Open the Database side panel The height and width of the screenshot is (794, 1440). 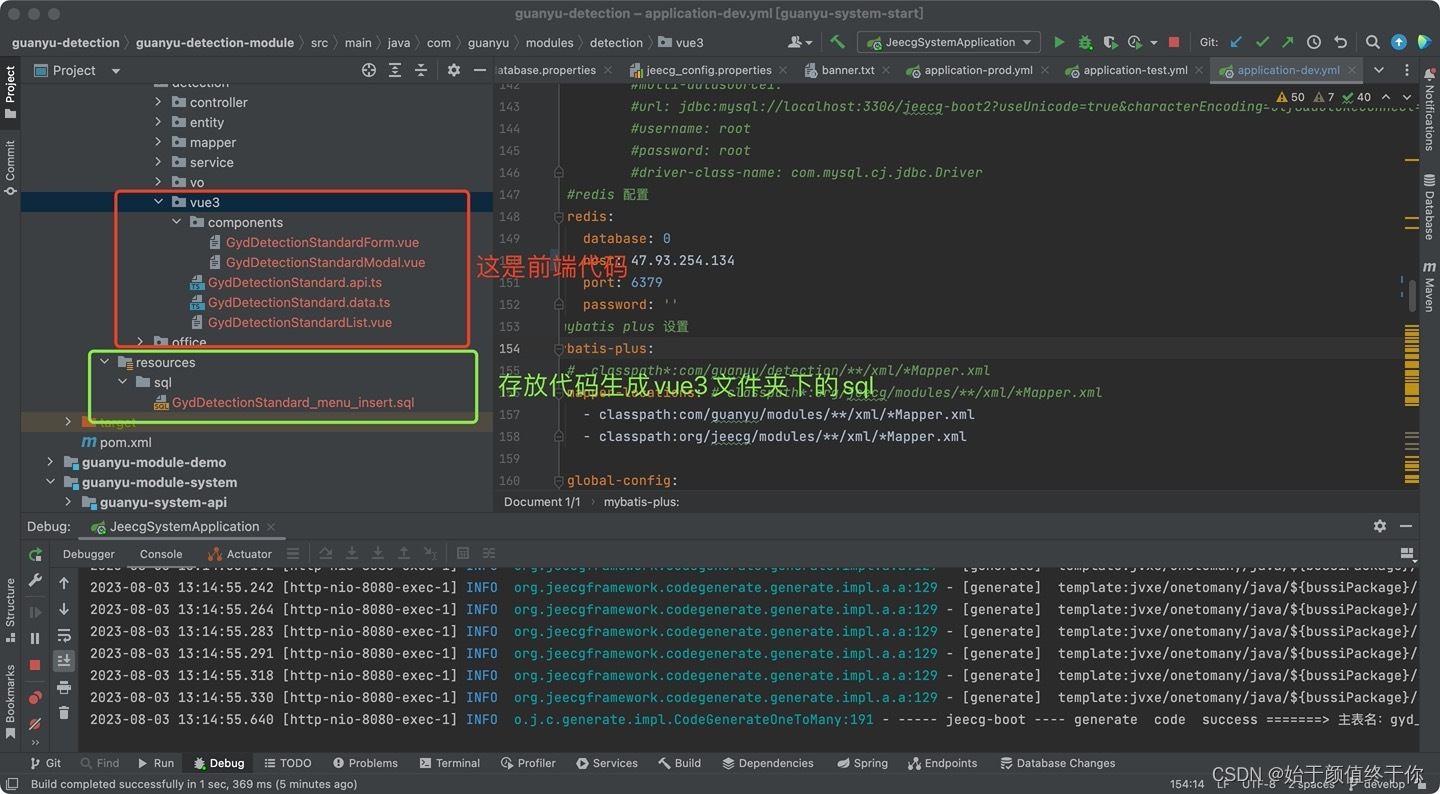click(x=1430, y=207)
